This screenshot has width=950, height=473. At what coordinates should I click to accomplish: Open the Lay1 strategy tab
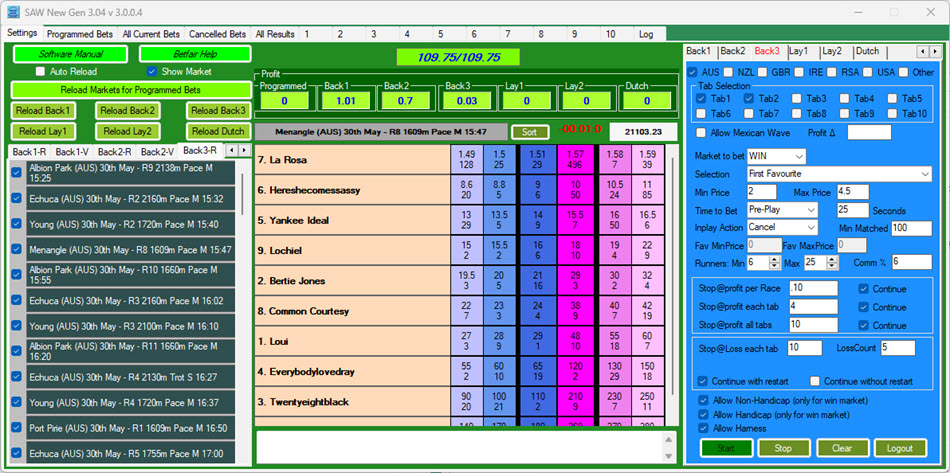click(799, 51)
